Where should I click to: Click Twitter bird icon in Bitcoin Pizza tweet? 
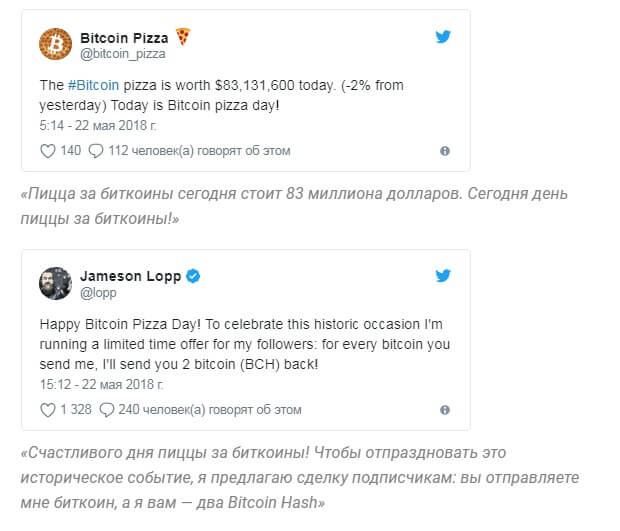click(444, 37)
